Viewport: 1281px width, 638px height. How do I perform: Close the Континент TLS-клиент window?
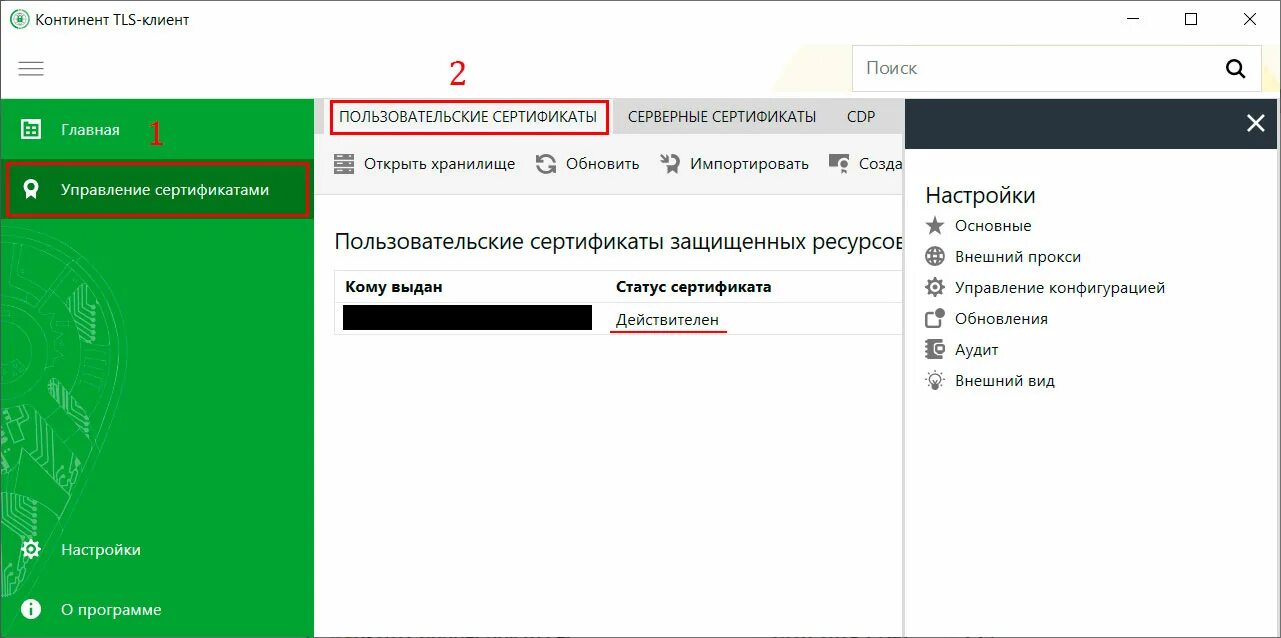point(1250,19)
